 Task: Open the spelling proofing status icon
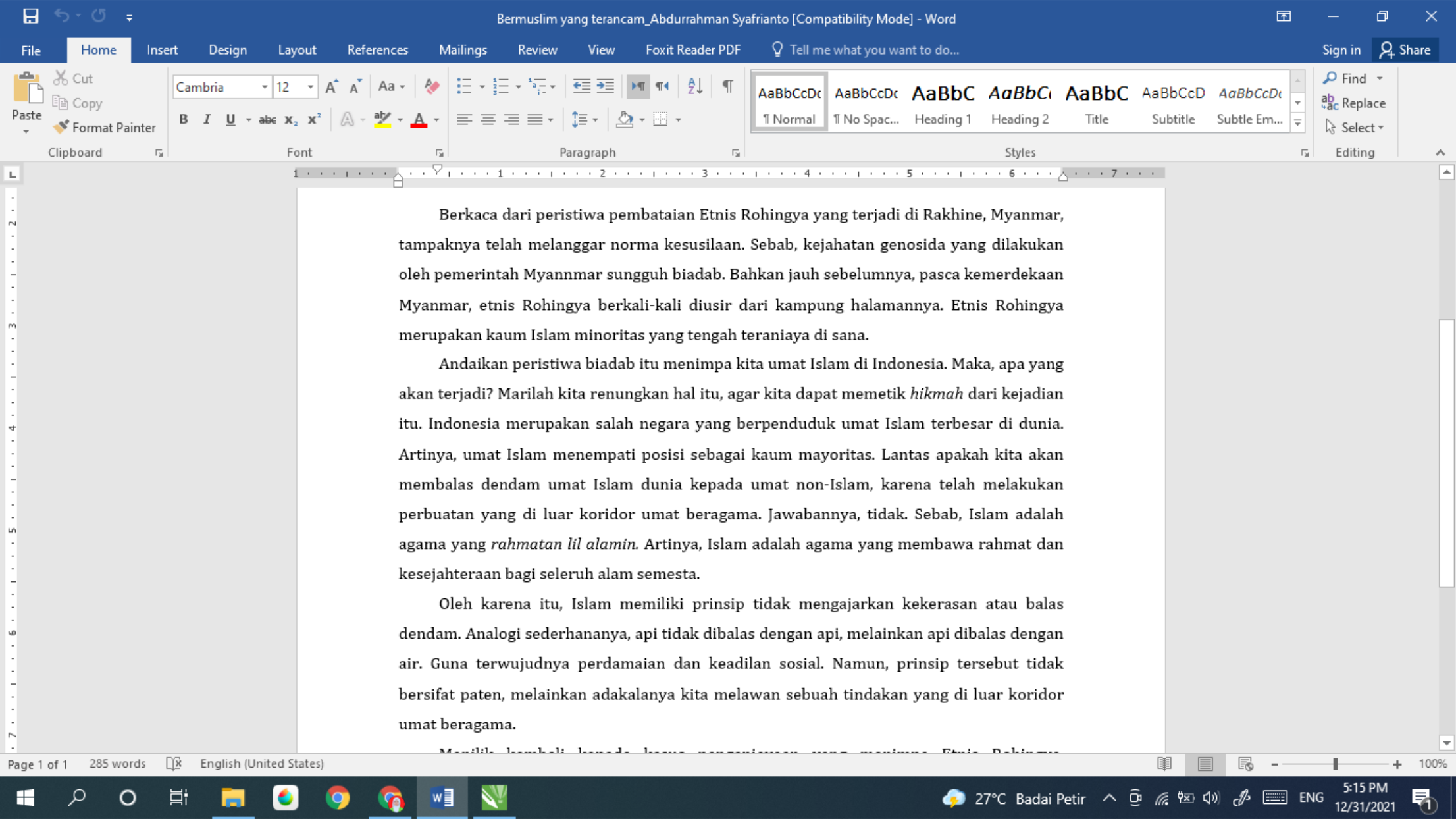click(x=174, y=764)
